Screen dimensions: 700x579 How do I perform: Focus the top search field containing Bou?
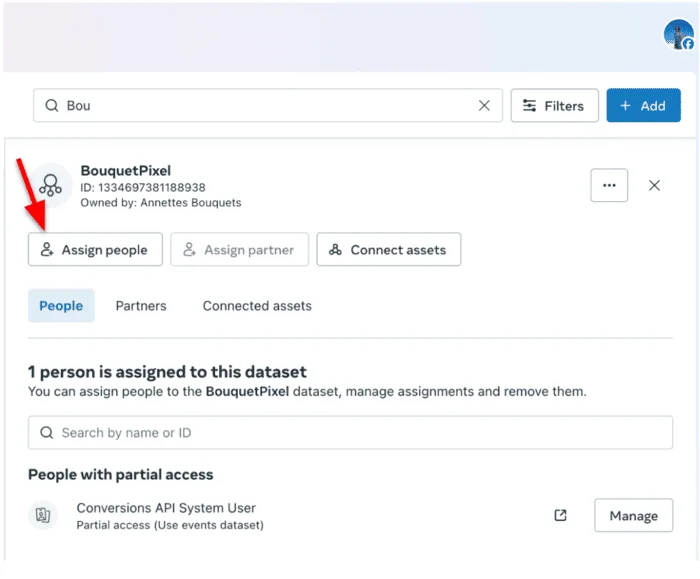pos(268,105)
